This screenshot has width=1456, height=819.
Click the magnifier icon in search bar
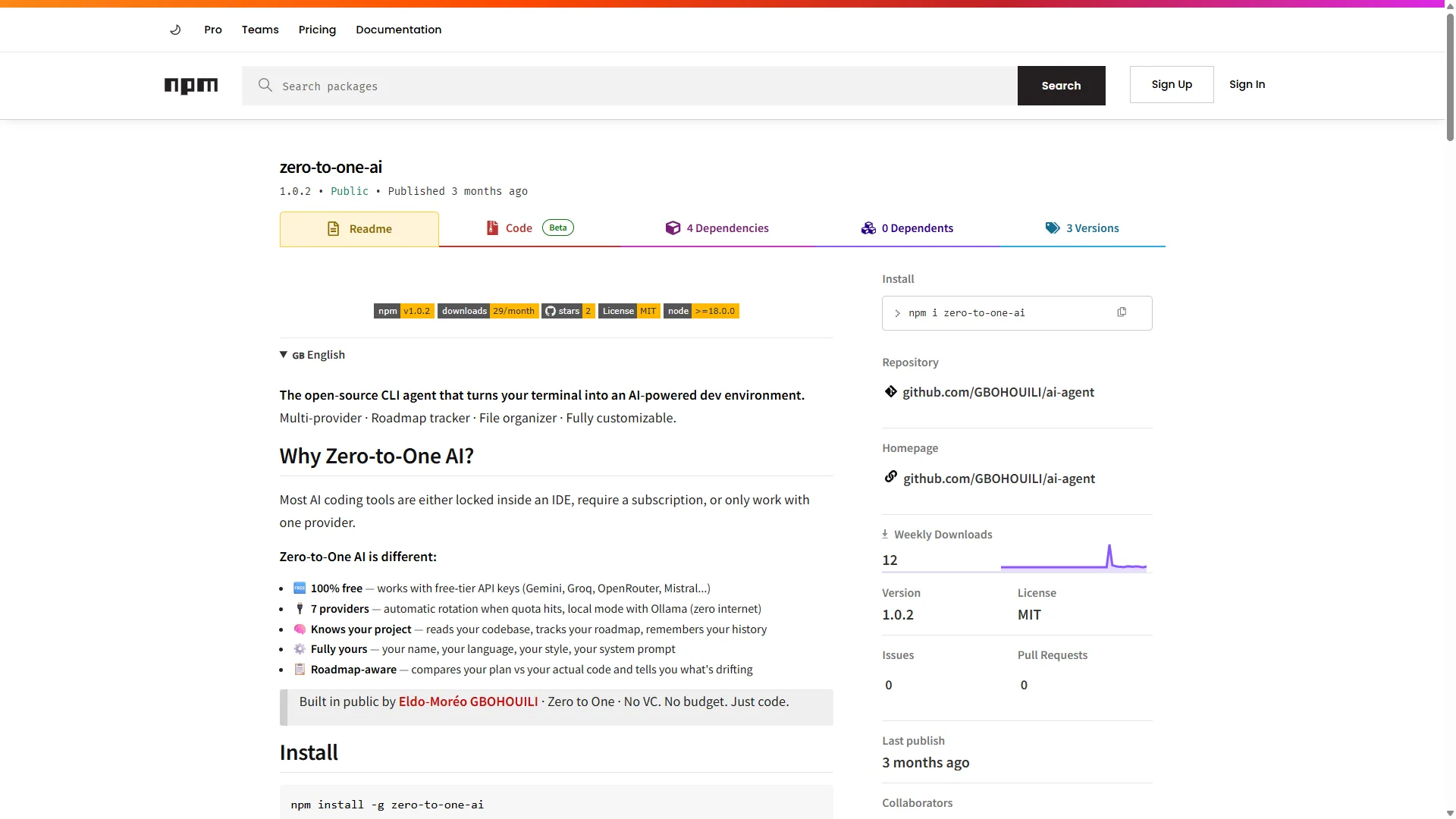click(x=265, y=85)
